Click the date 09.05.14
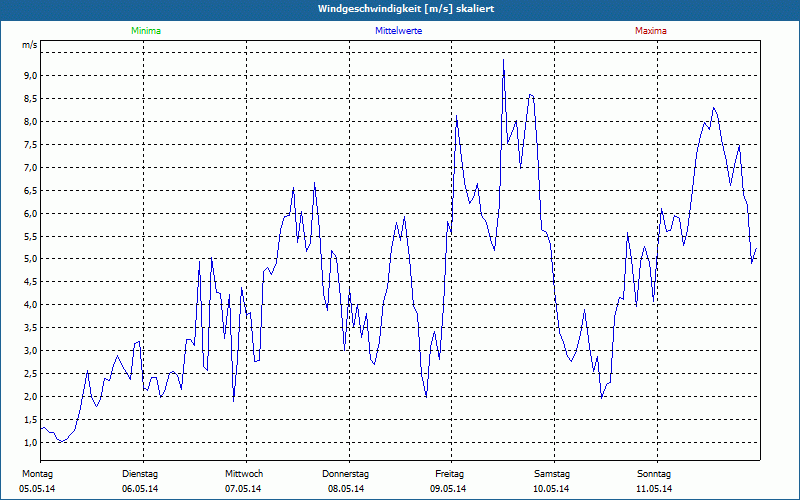Screen dimensions: 800x500 tap(448, 489)
